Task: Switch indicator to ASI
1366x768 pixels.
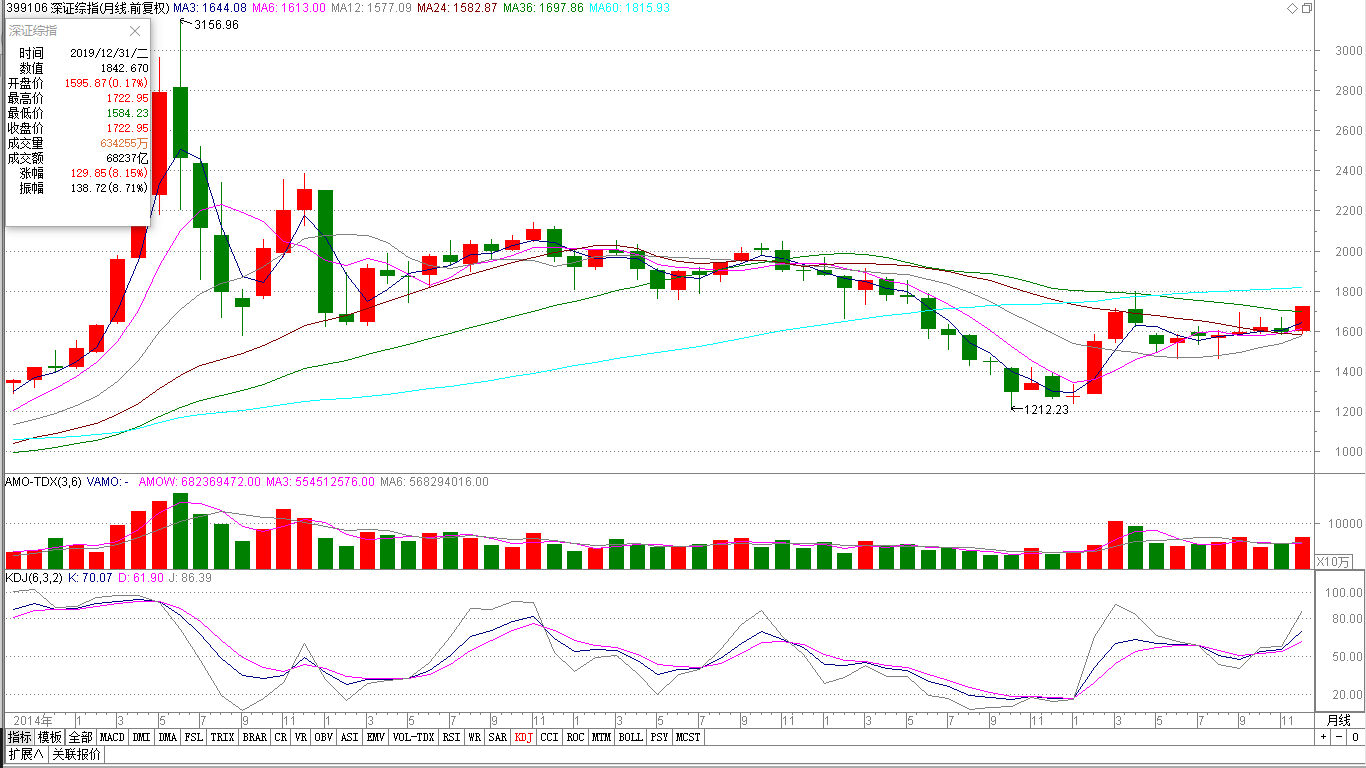Action: (x=349, y=737)
